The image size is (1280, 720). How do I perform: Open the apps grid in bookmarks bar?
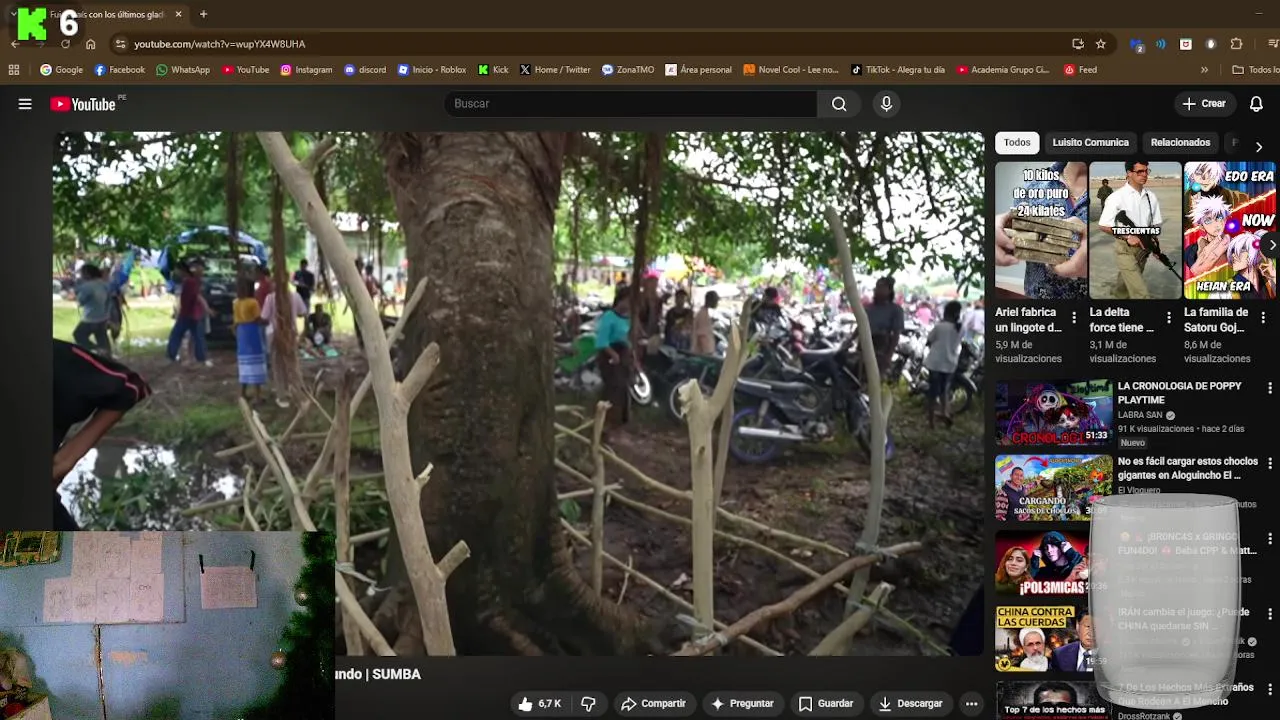14,70
